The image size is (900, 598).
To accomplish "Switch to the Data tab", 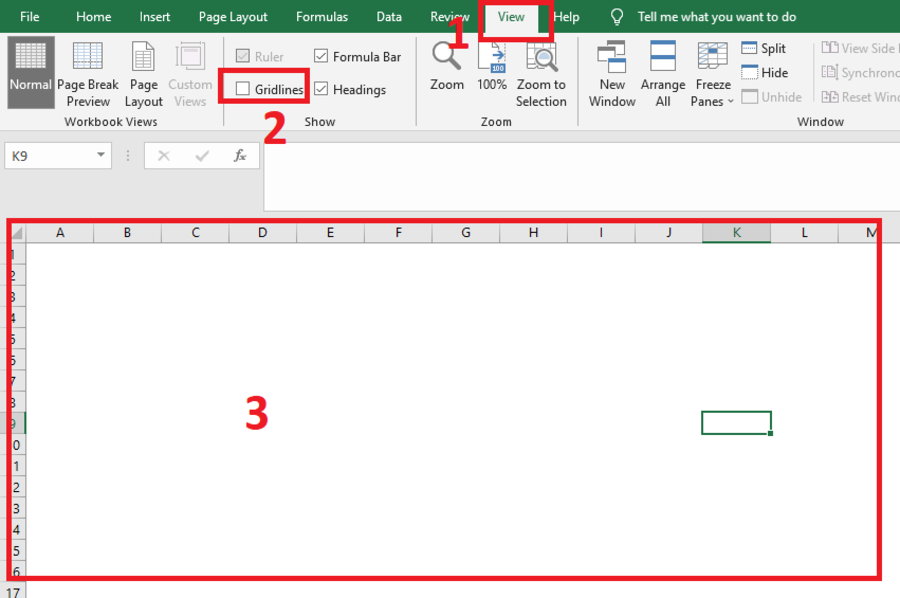I will pyautogui.click(x=389, y=17).
